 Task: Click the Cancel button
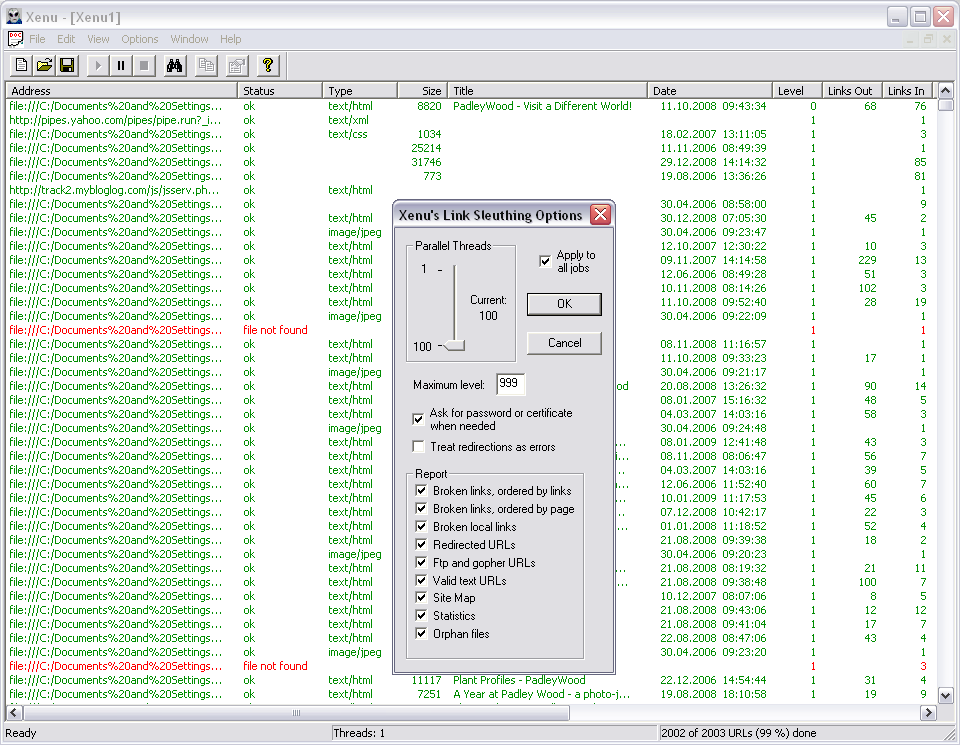tap(564, 343)
